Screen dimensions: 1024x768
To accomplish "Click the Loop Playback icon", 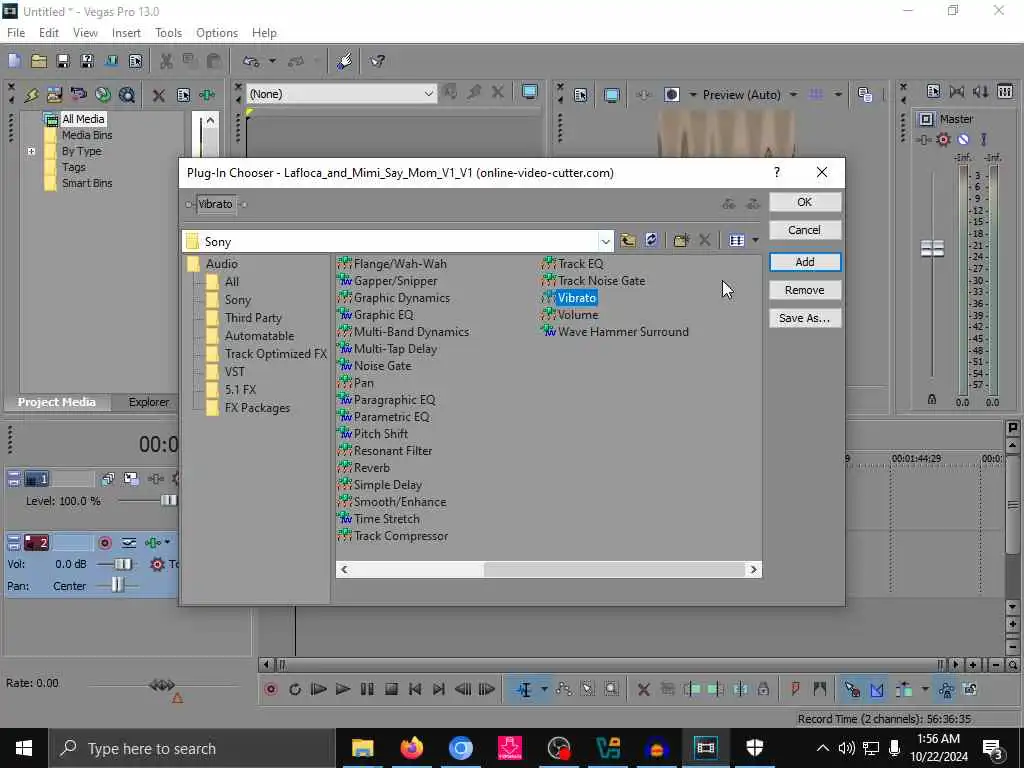I will 295,689.
